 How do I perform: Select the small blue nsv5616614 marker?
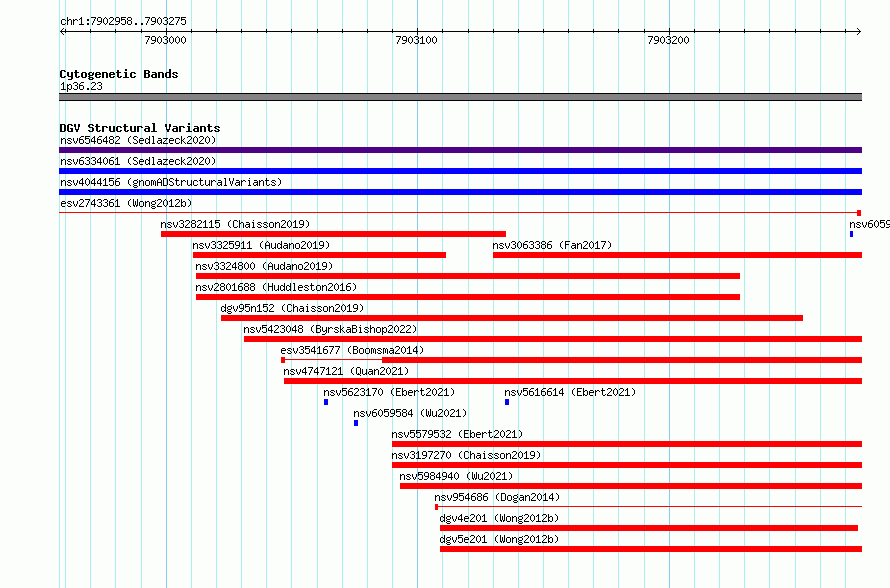click(507, 402)
